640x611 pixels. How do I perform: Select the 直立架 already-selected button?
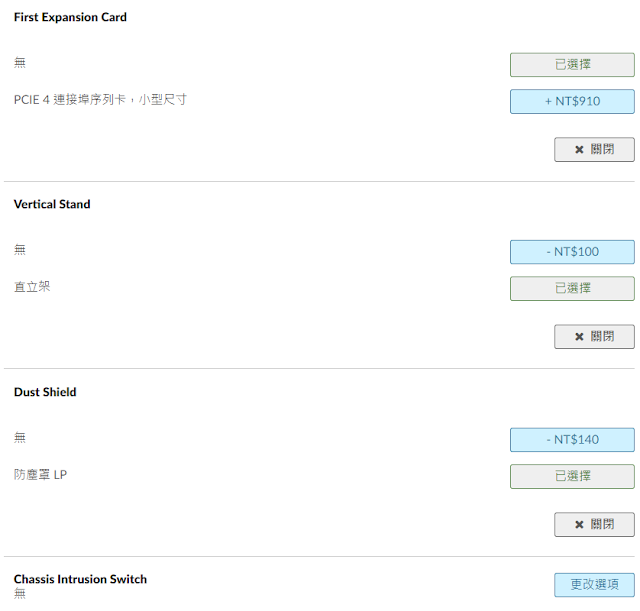[572, 288]
